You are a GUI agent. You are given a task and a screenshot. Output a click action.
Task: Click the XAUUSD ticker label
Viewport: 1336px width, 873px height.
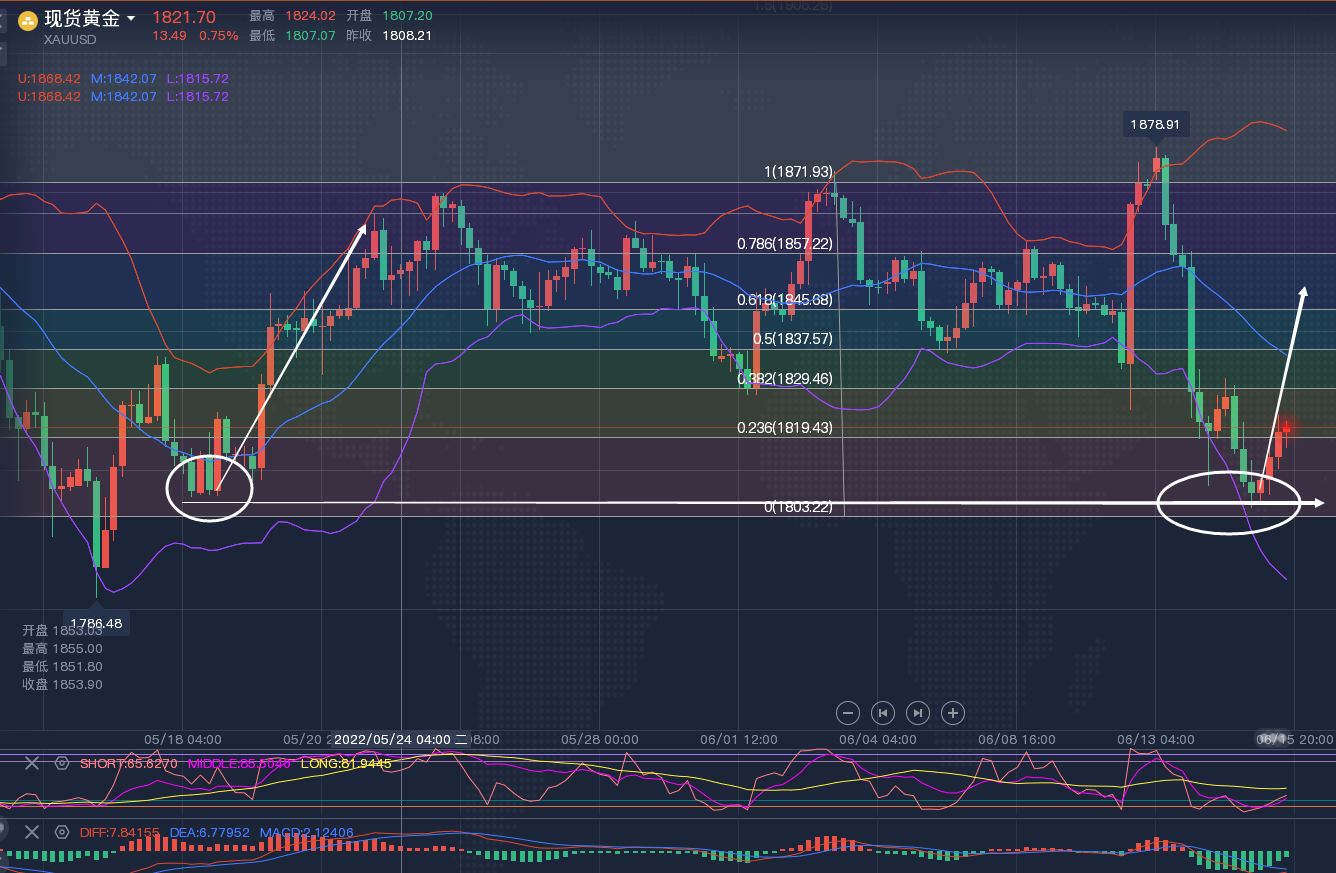70,40
